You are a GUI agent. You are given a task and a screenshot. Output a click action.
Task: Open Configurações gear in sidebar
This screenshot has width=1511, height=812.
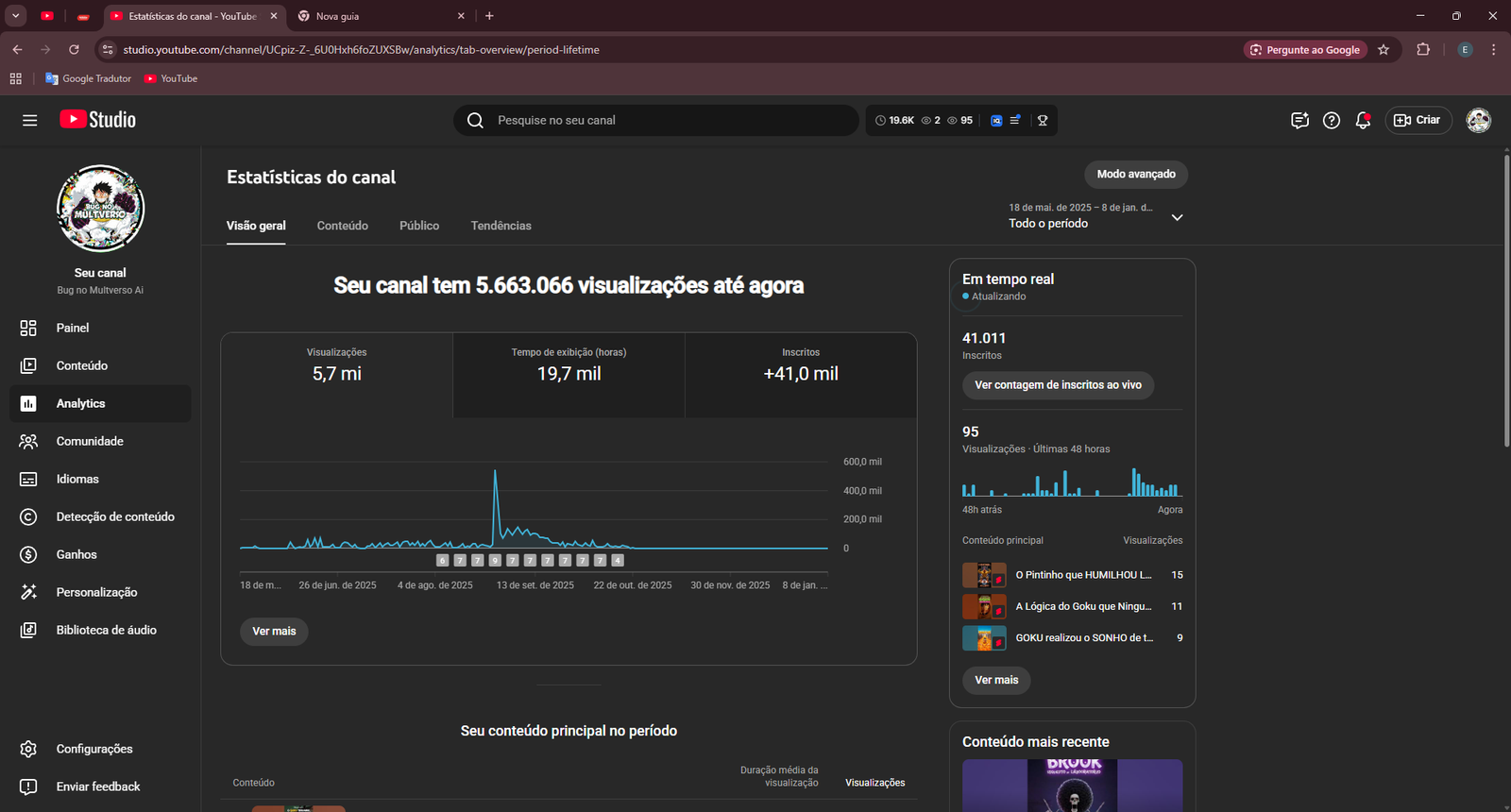point(28,749)
